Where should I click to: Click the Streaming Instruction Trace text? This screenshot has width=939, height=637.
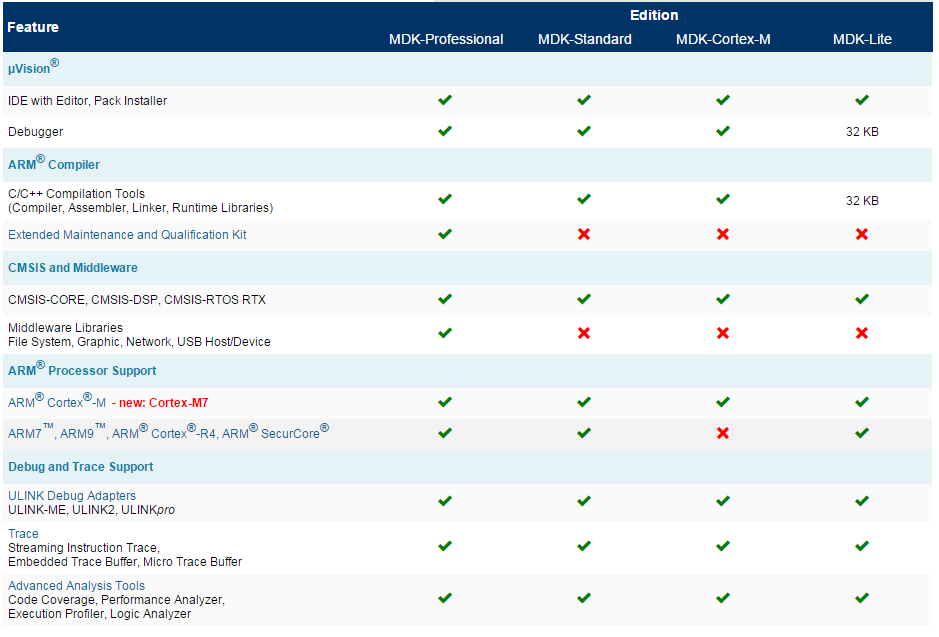pyautogui.click(x=83, y=547)
